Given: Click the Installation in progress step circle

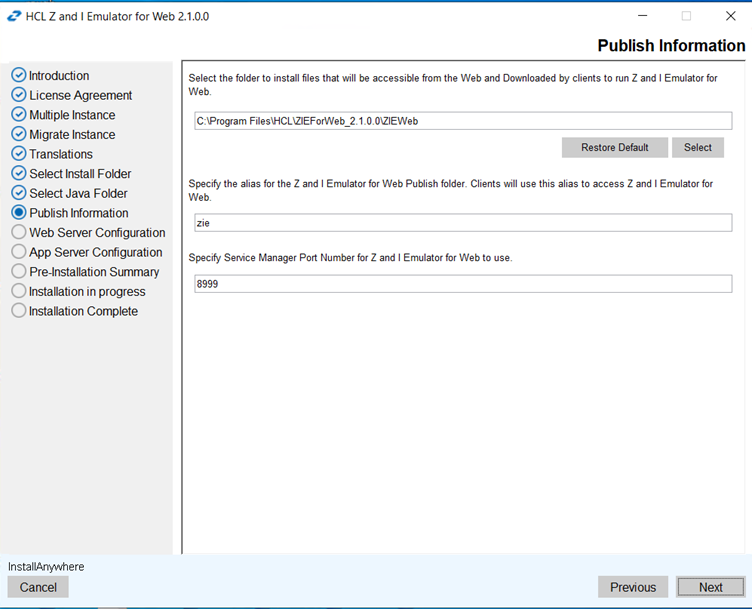Looking at the screenshot, I should click(x=19, y=291).
